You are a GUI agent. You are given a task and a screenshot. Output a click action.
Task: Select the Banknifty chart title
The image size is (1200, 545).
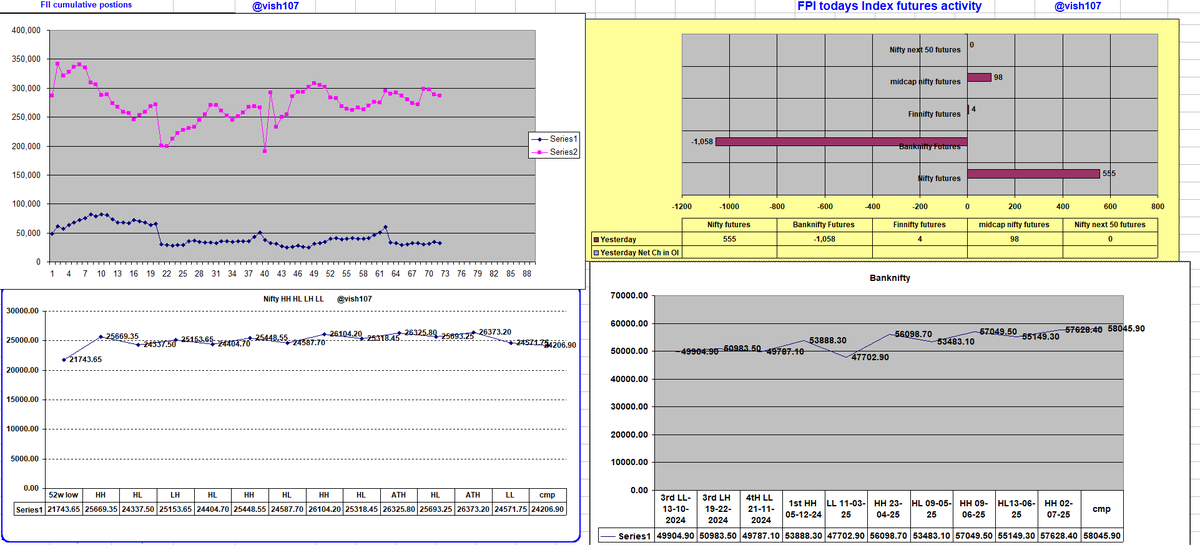pos(890,277)
